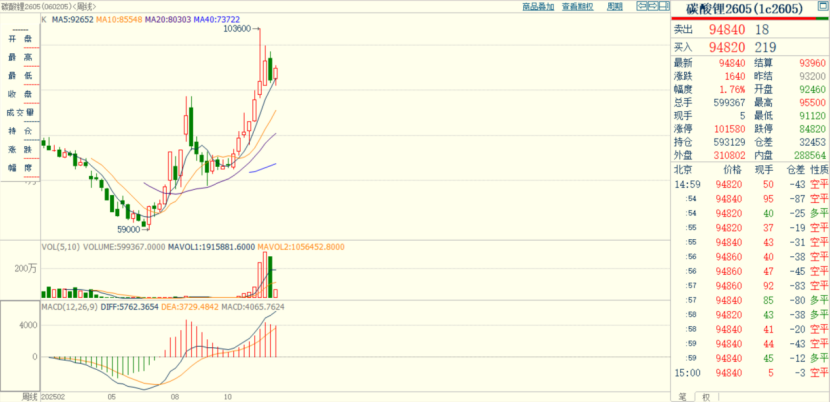Select the MA10:85548 legend label
Viewport: 831px width, 403px height.
119,20
